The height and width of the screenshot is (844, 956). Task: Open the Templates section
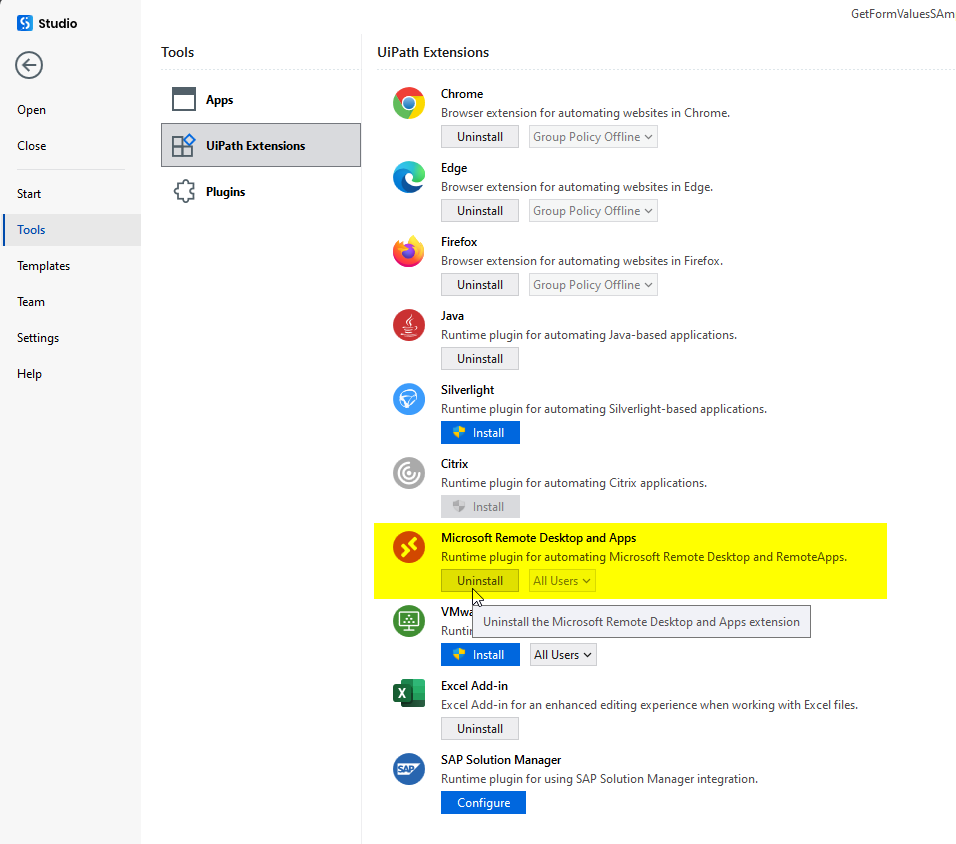coord(43,266)
